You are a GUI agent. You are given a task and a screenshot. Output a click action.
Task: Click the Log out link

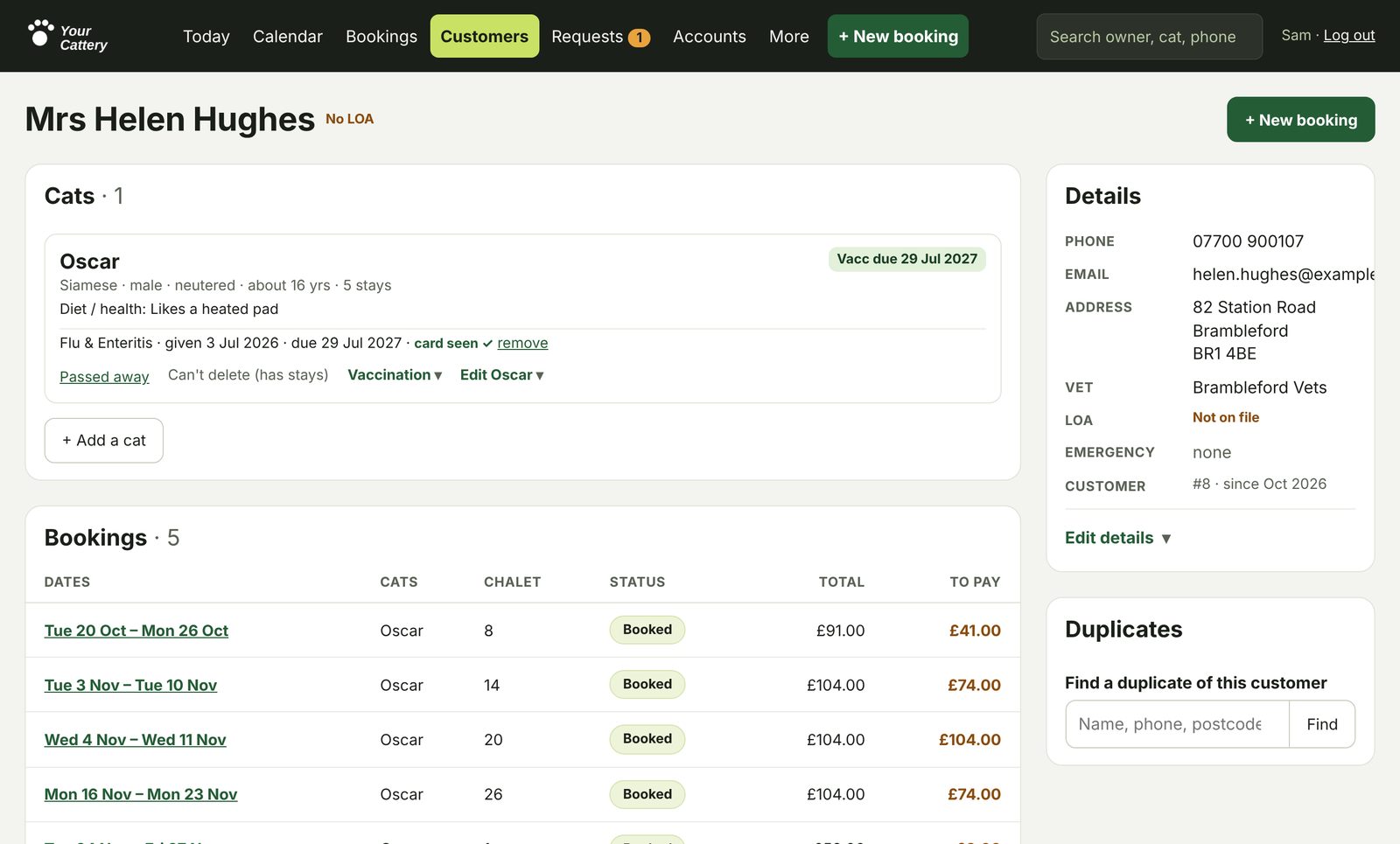(1349, 35)
